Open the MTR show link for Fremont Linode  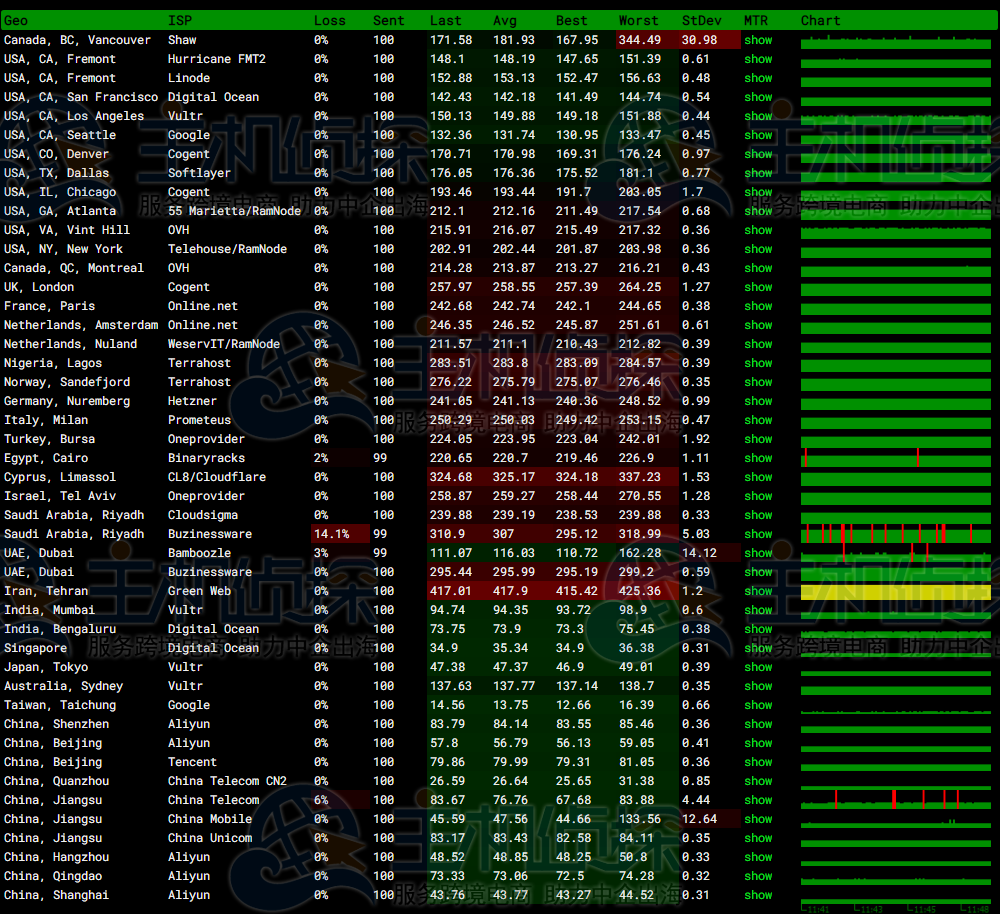pyautogui.click(x=758, y=78)
